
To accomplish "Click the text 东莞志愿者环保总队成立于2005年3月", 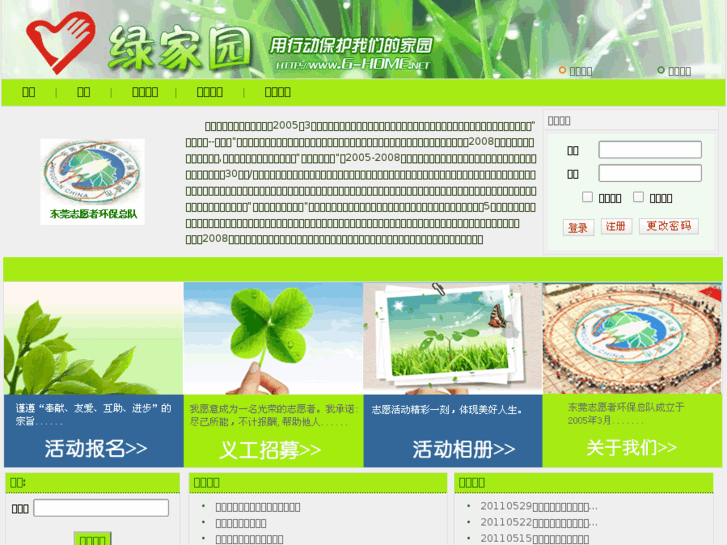I will pyautogui.click(x=626, y=414).
